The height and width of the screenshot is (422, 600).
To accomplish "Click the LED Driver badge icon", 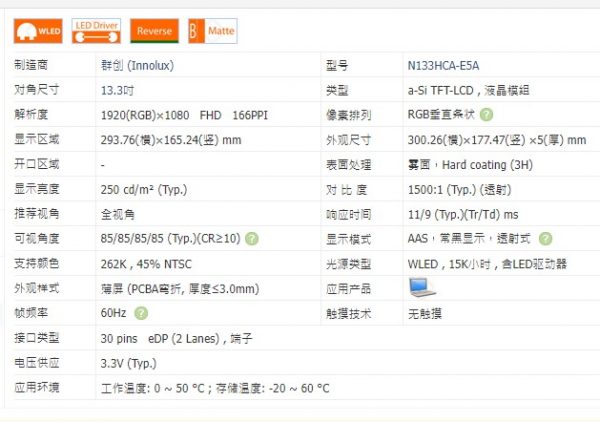I will tap(97, 31).
